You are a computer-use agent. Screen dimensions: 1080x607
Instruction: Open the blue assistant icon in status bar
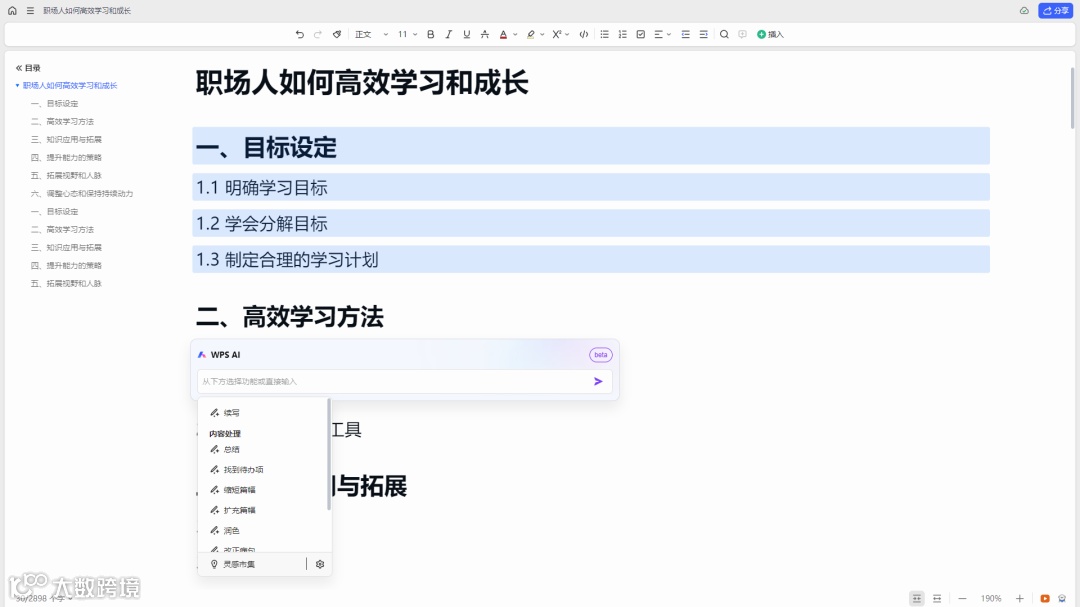pos(1062,598)
